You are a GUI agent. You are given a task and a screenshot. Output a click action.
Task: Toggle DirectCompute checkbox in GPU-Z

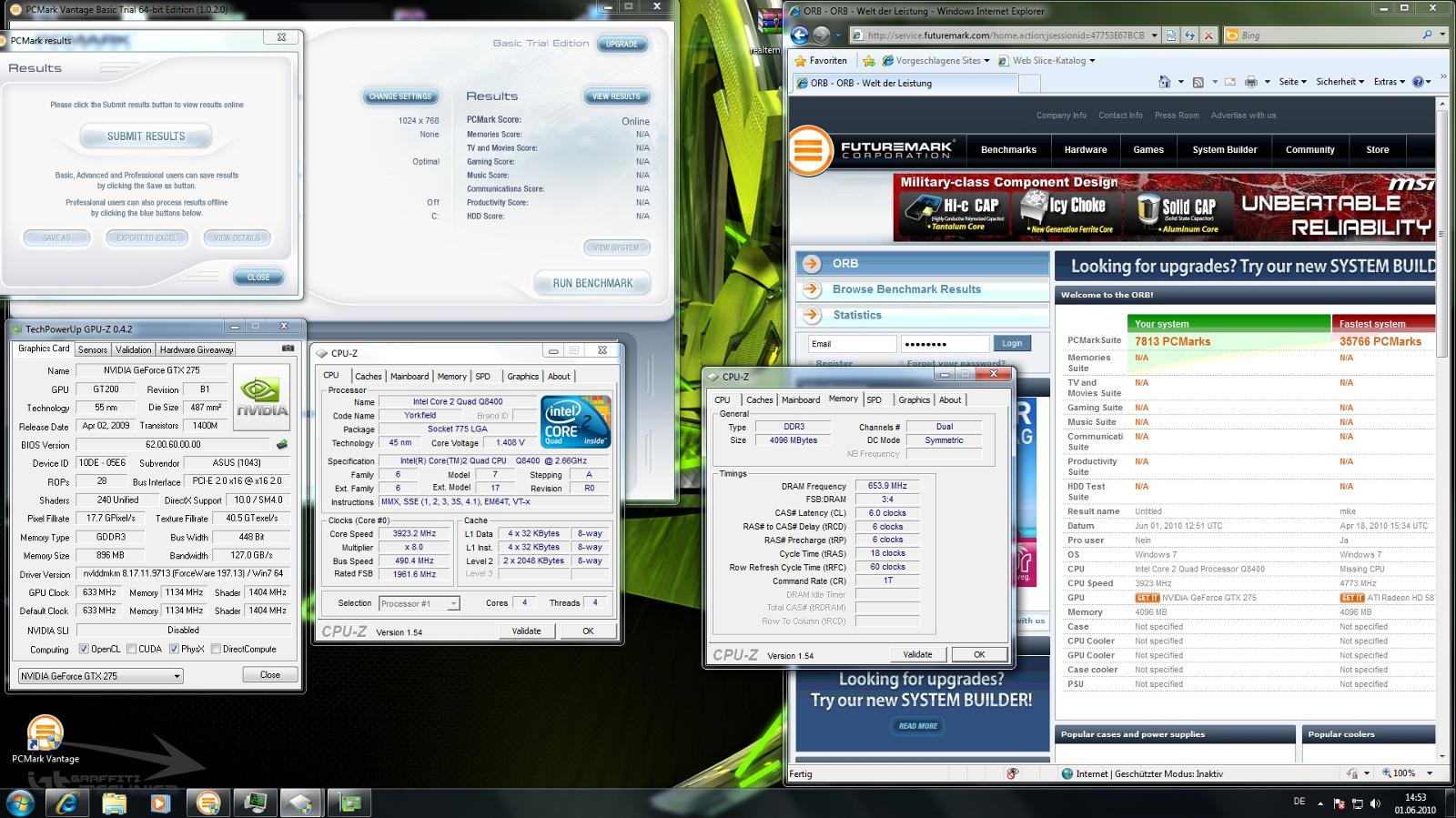(216, 650)
